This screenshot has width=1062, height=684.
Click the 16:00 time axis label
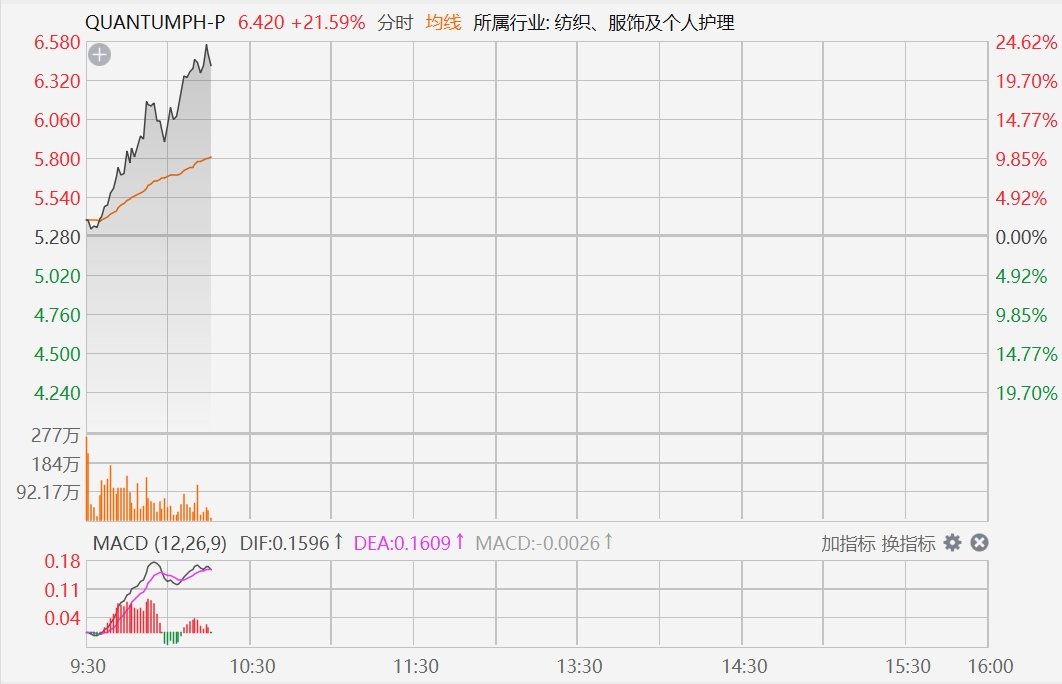990,666
